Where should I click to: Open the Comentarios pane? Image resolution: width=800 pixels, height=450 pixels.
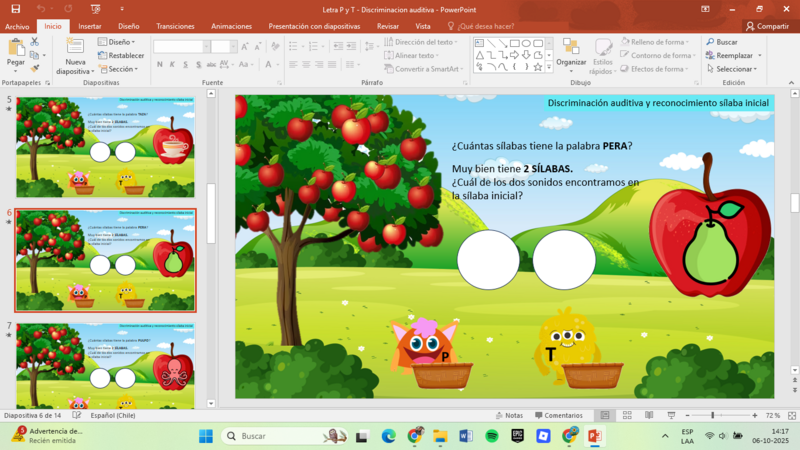click(x=559, y=415)
